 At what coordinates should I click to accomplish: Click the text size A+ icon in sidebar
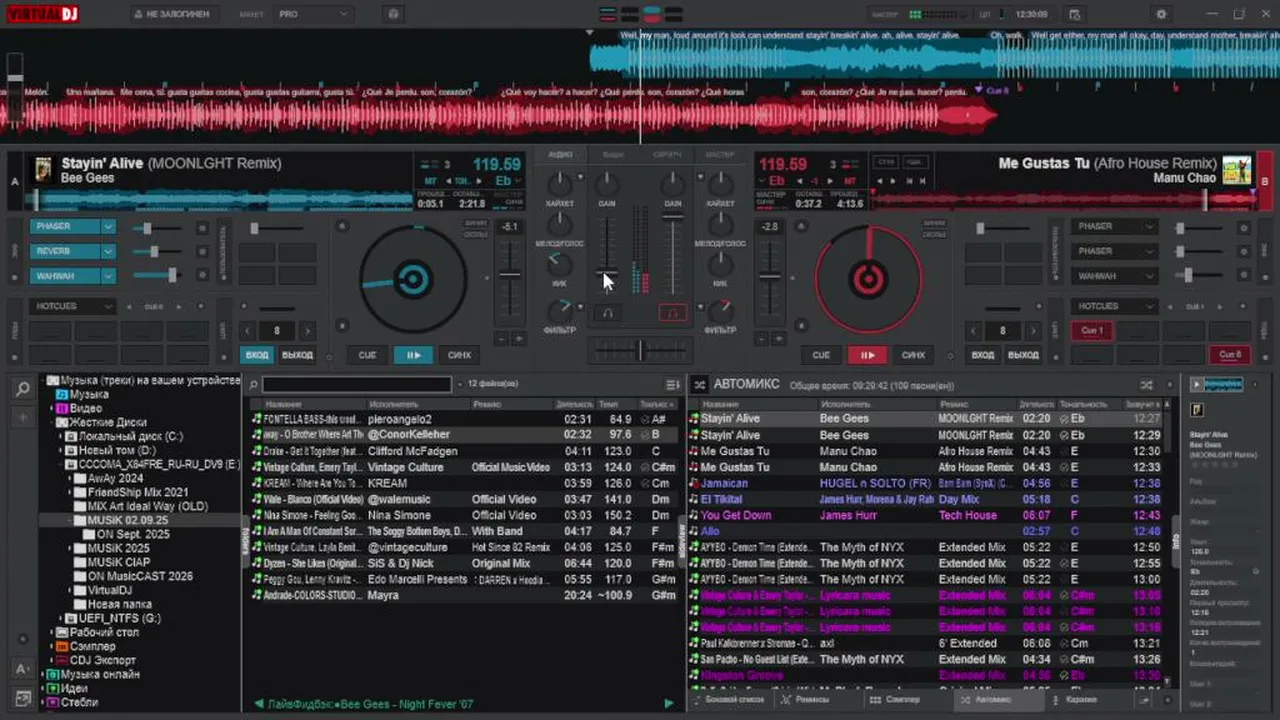click(x=22, y=669)
